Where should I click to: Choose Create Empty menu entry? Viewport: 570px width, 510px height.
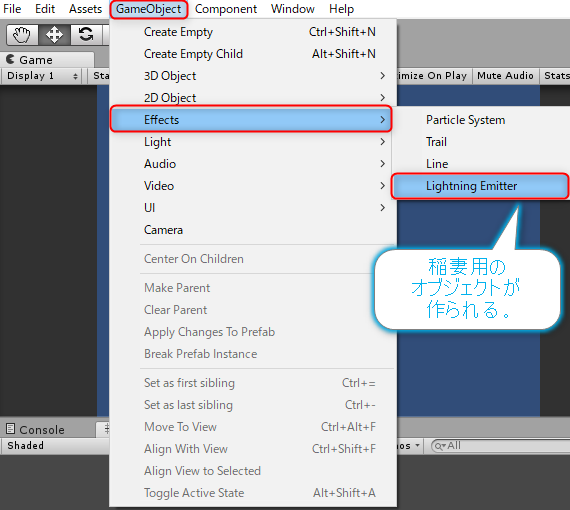[253, 32]
